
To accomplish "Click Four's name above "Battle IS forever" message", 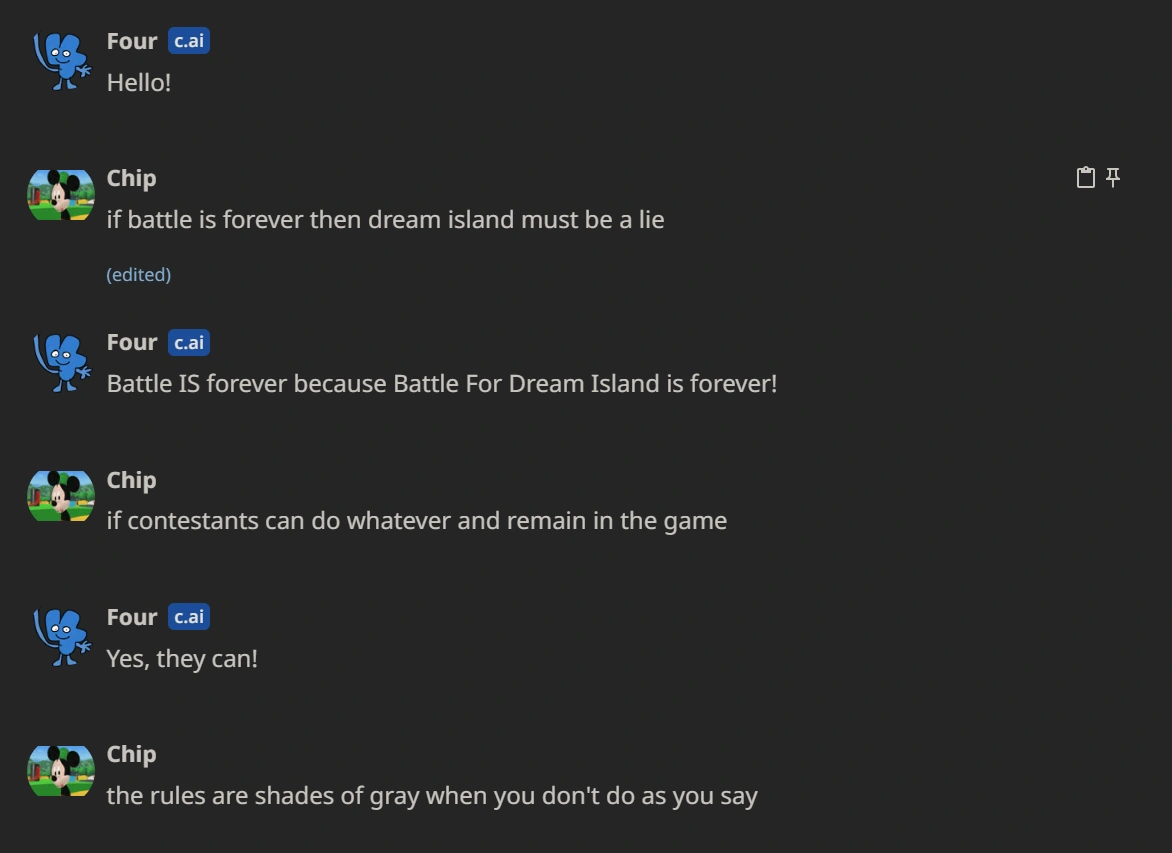I will point(132,342).
